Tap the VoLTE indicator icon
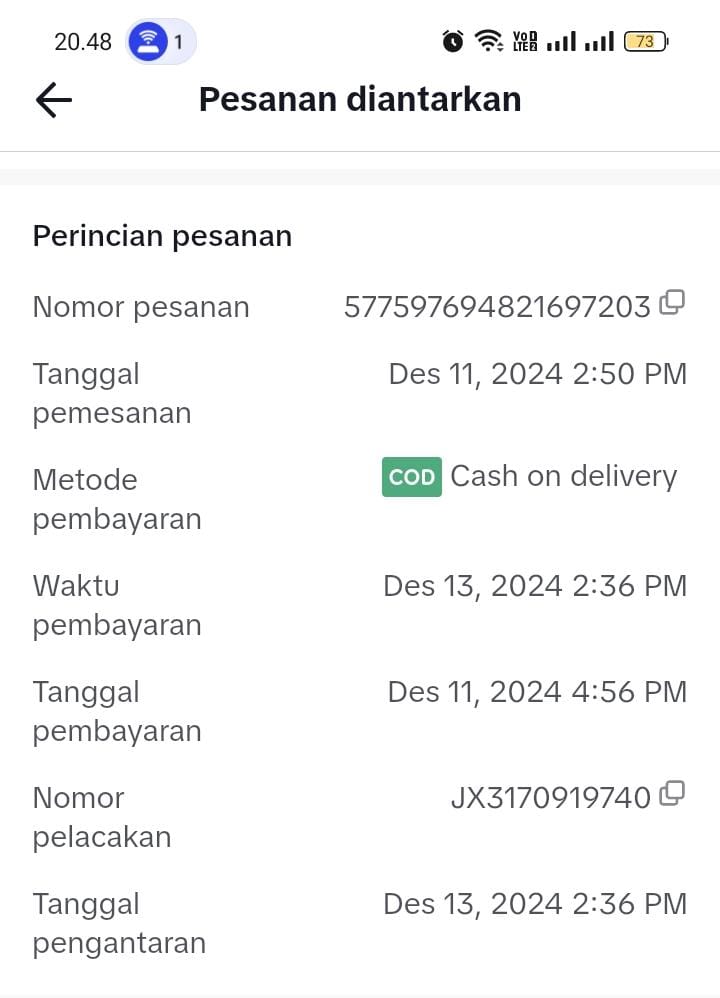This screenshot has height=998, width=720. click(x=524, y=41)
